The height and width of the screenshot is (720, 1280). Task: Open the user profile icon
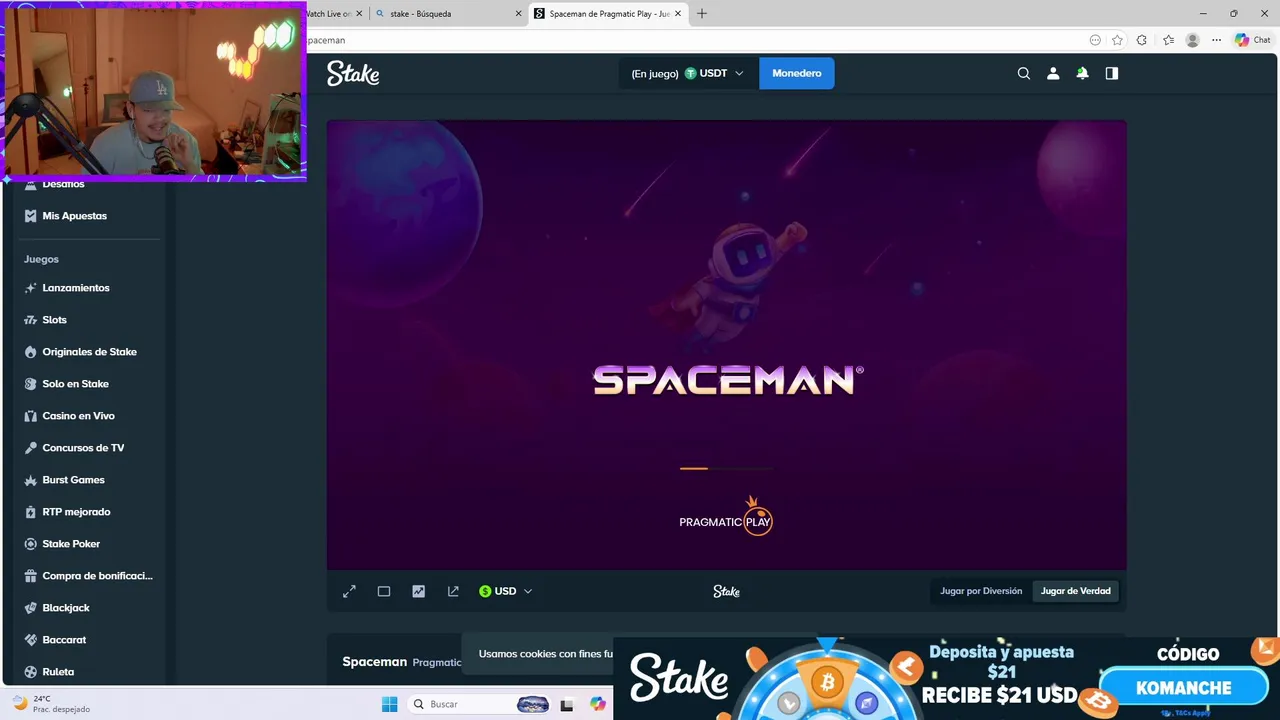[1053, 73]
